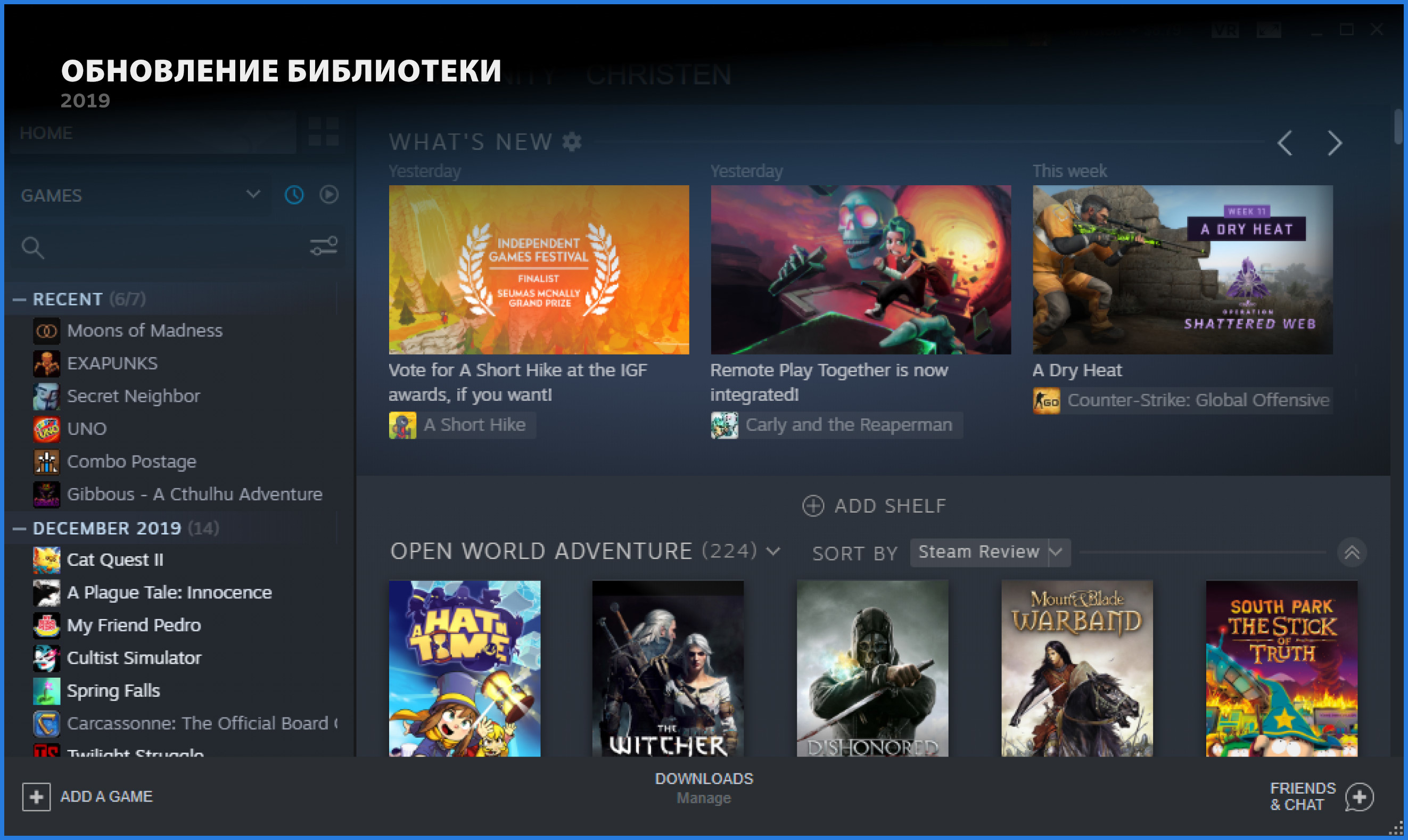Open the Sort By Steam Review dropdown
This screenshot has height=840, width=1408.
pyautogui.click(x=988, y=552)
